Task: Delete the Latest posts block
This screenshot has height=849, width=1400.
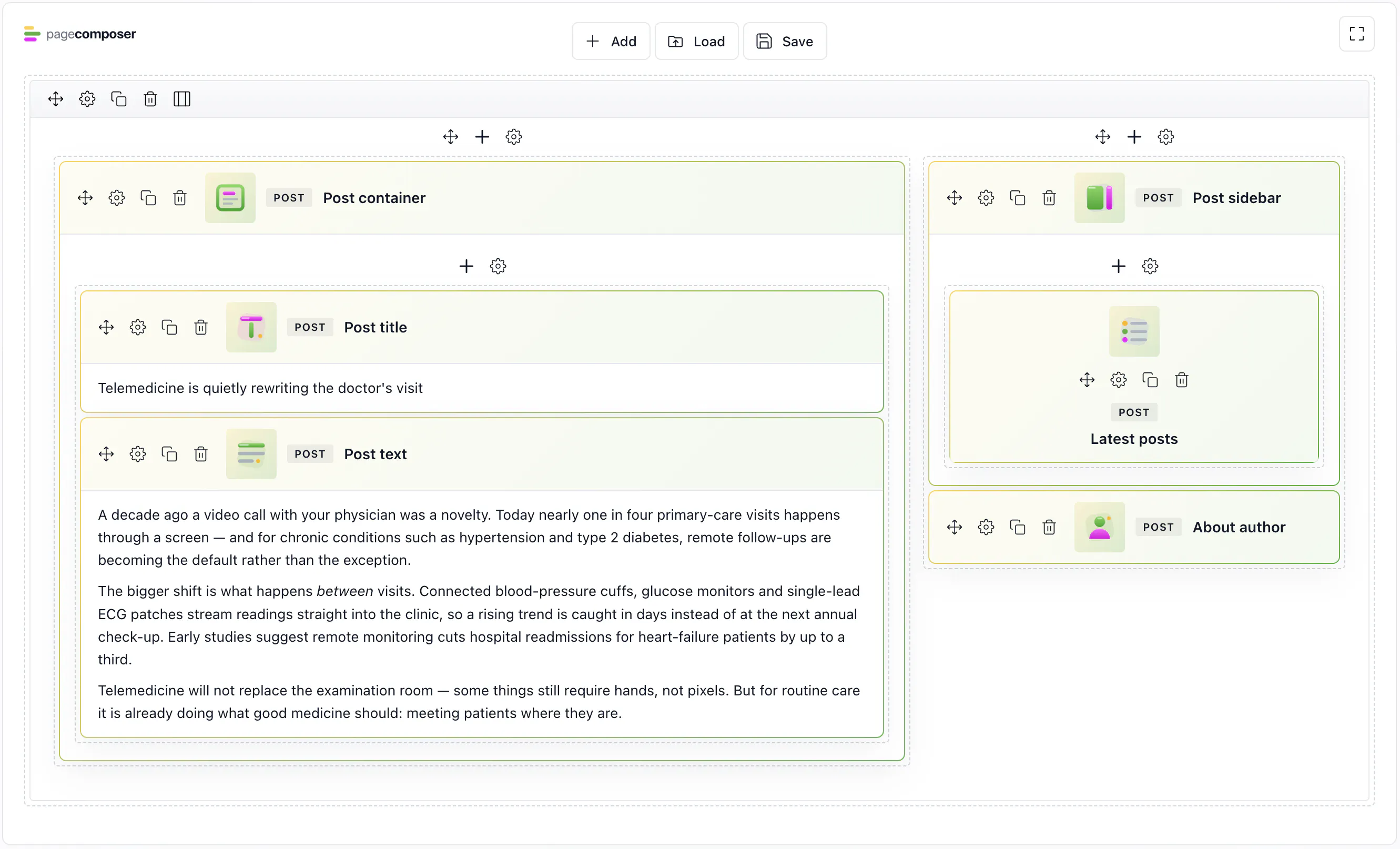Action: tap(1181, 380)
